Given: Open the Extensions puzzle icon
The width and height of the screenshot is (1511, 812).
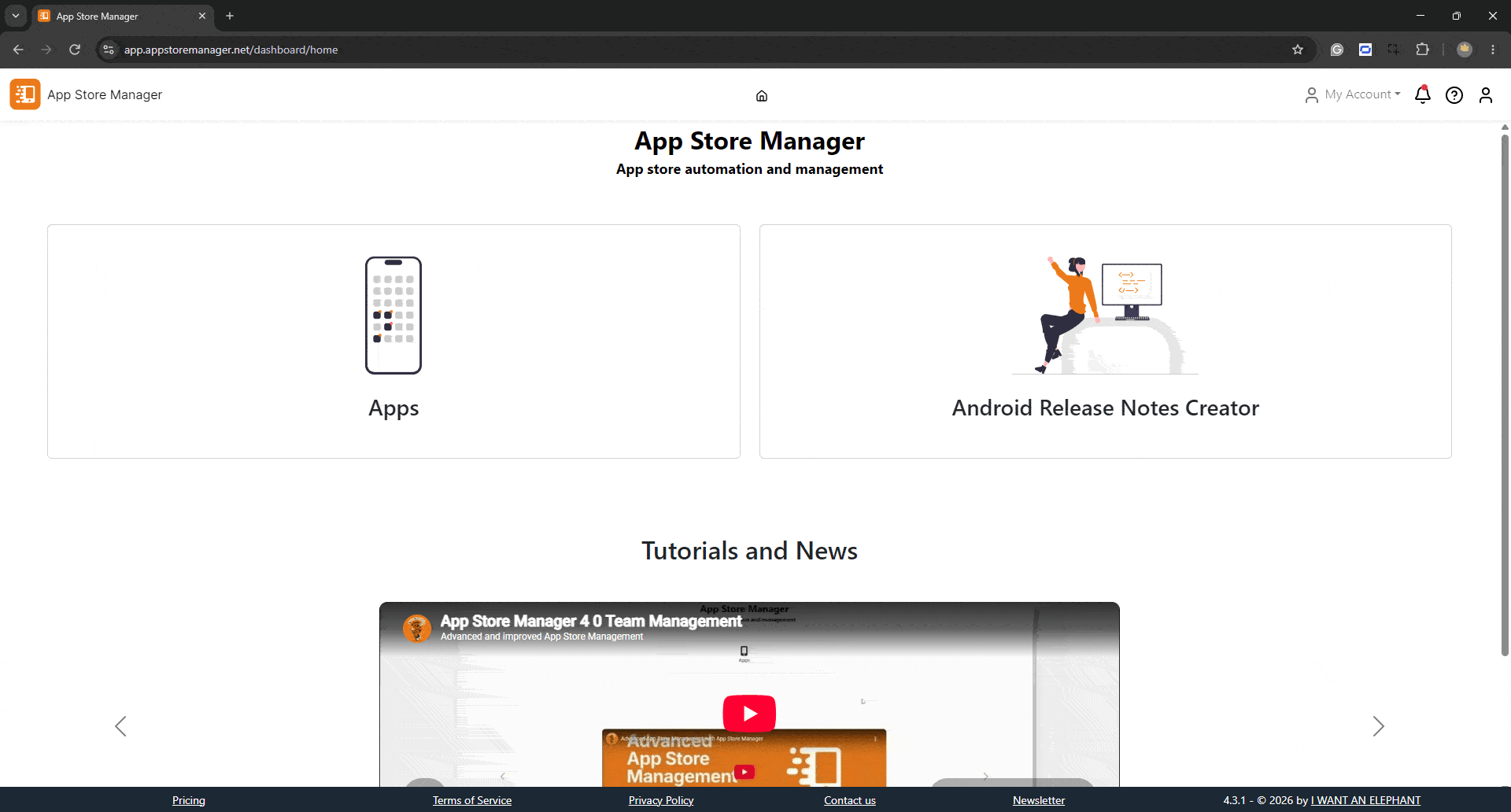Looking at the screenshot, I should coord(1422,50).
